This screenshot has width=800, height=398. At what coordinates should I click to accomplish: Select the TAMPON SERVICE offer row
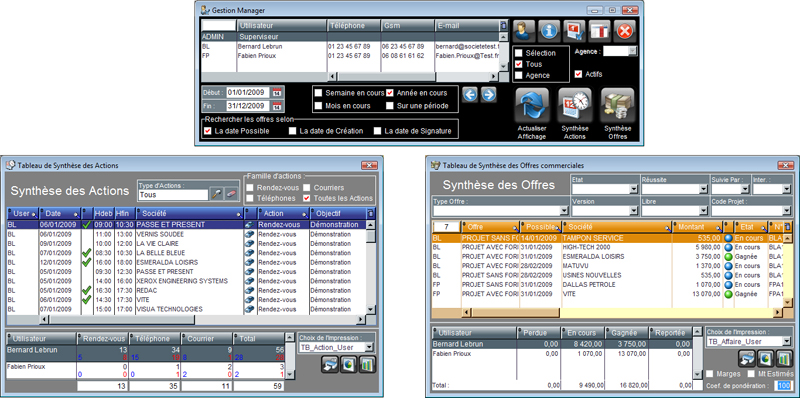click(x=606, y=238)
